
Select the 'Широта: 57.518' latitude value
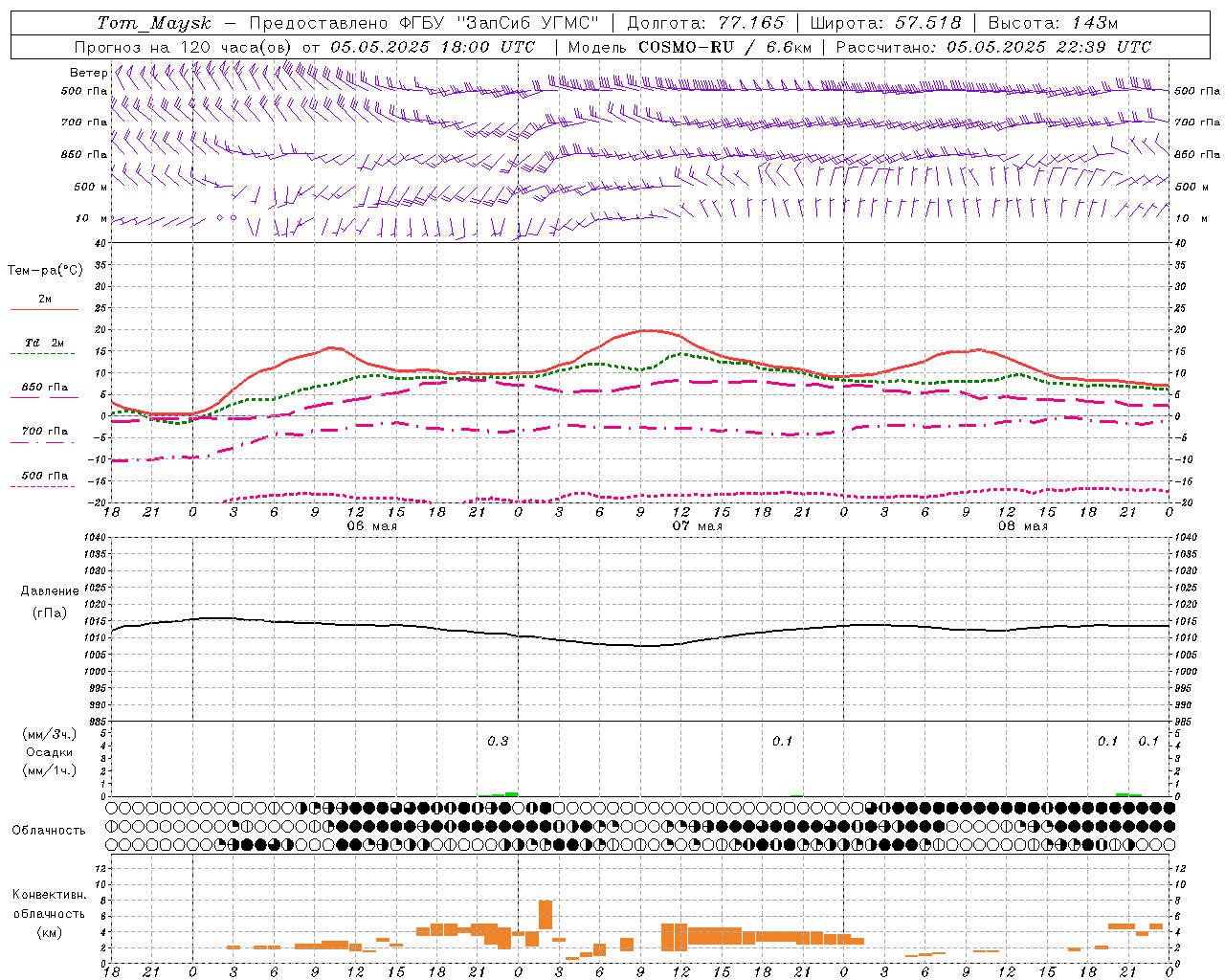pos(885,23)
